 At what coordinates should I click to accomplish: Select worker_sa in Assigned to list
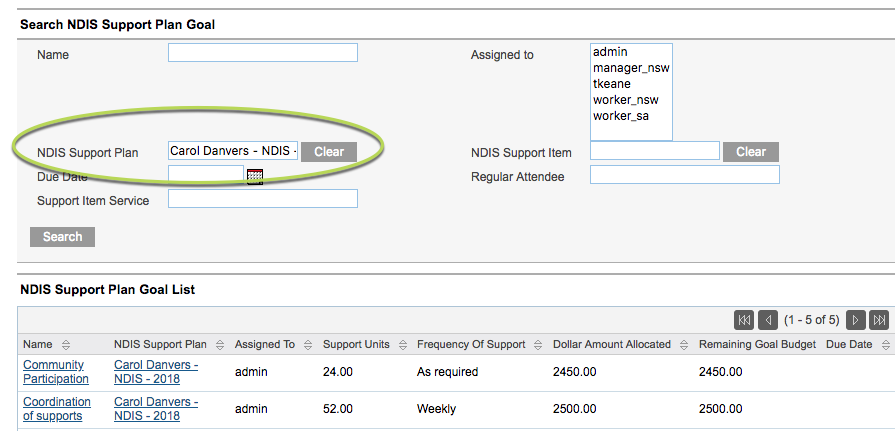click(620, 116)
